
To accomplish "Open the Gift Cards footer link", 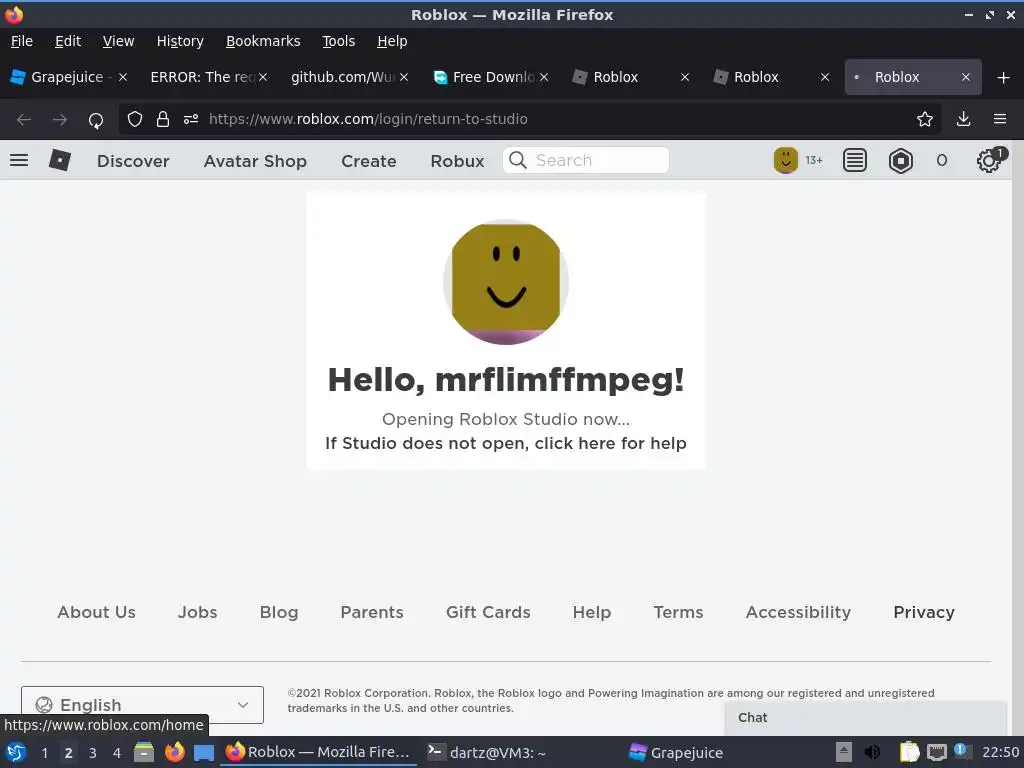I will (488, 612).
